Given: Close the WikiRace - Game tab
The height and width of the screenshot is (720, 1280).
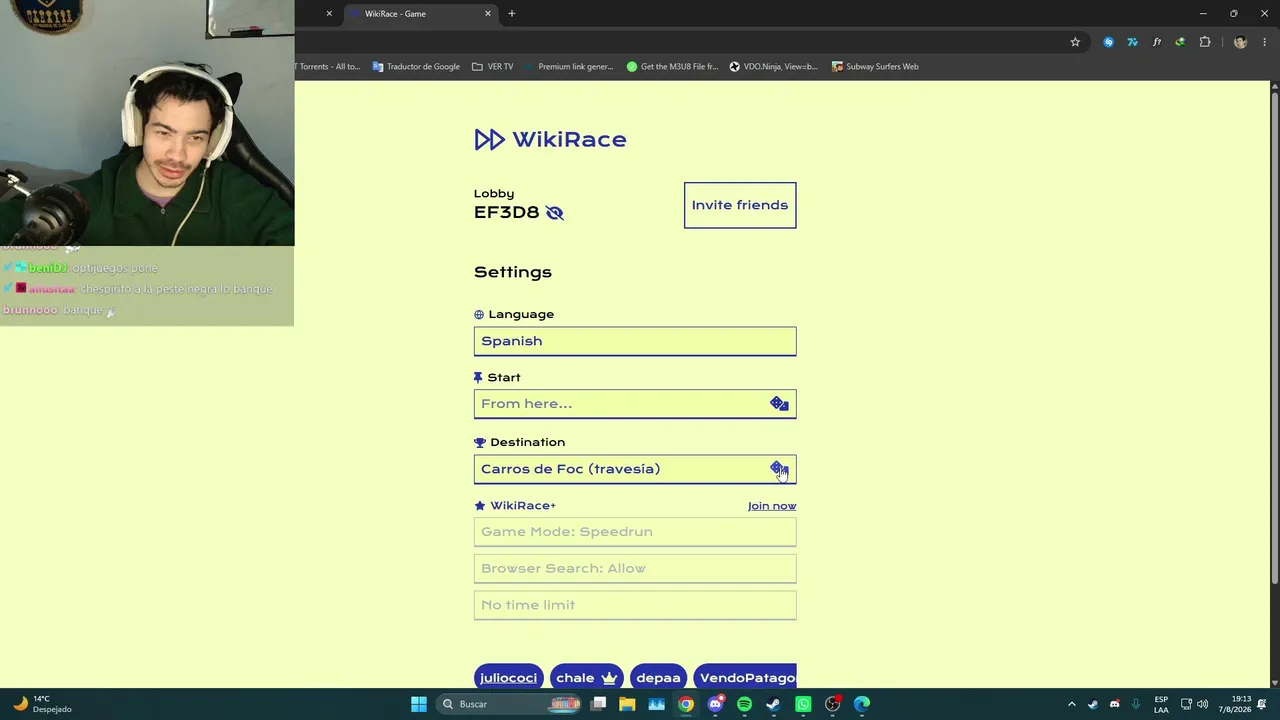Looking at the screenshot, I should tap(488, 14).
